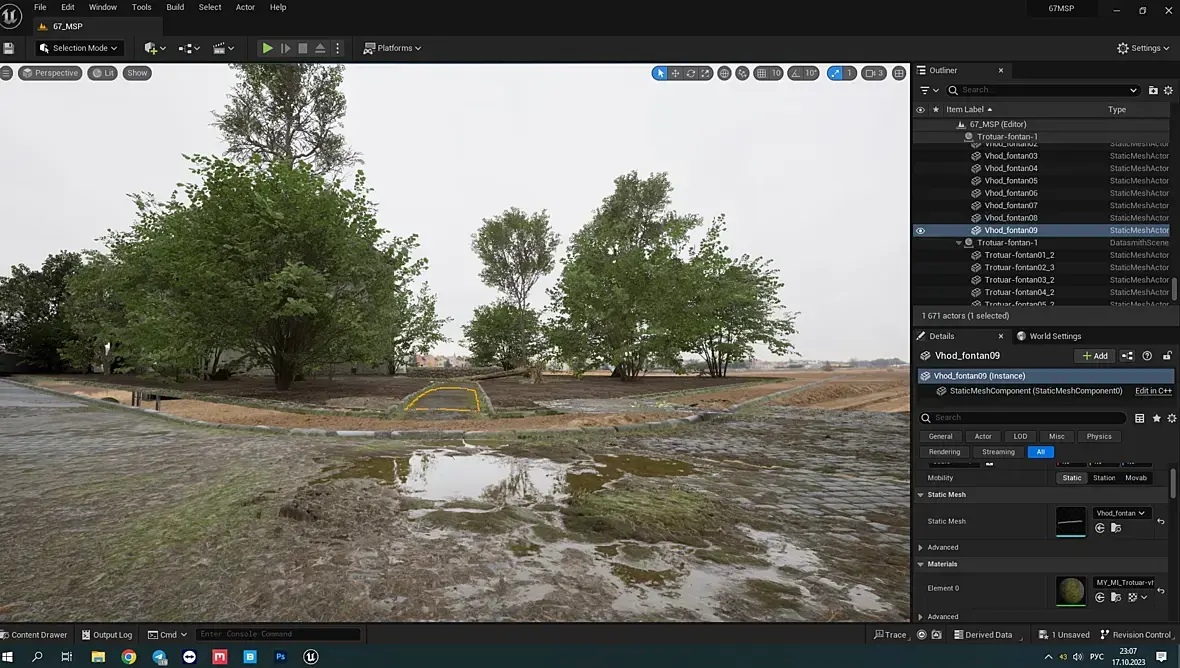Open the Perspective view mode menu
Screen dimensions: 1180x668
point(50,73)
